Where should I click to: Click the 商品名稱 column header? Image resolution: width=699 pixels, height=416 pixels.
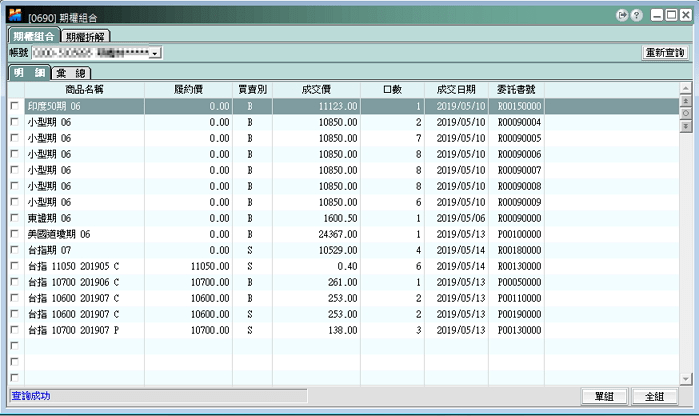coord(84,89)
